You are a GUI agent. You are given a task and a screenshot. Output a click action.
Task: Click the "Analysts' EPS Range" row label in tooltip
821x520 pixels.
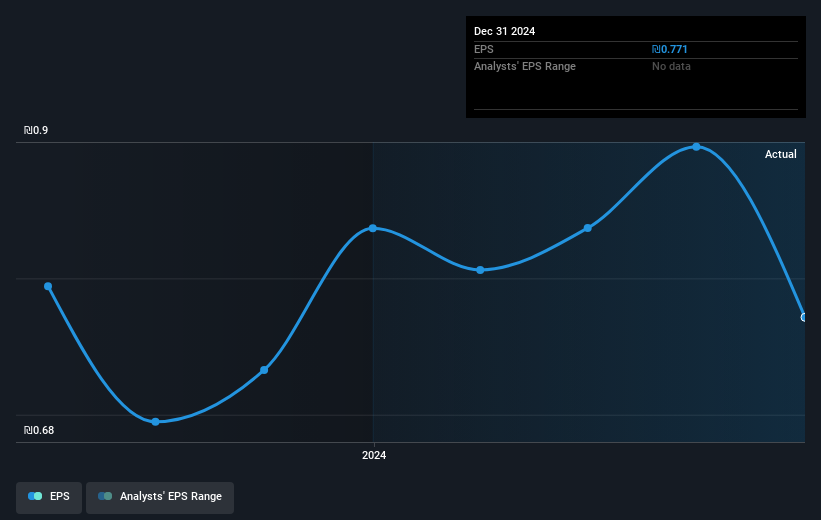coord(525,67)
